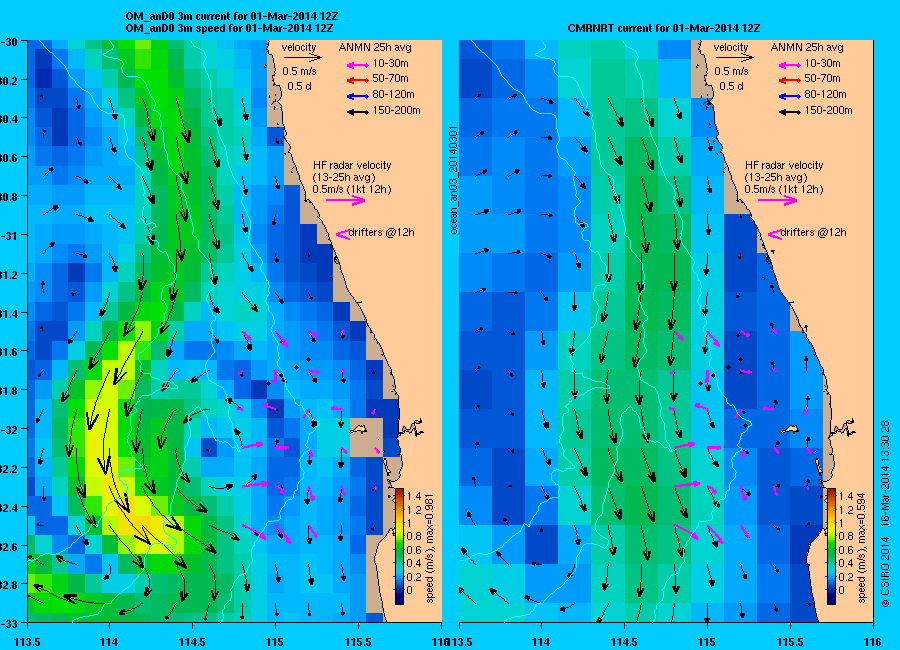Screen dimensions: 900x650
Task: Click the '0.5 d' text in the right map
Action: 731,87
